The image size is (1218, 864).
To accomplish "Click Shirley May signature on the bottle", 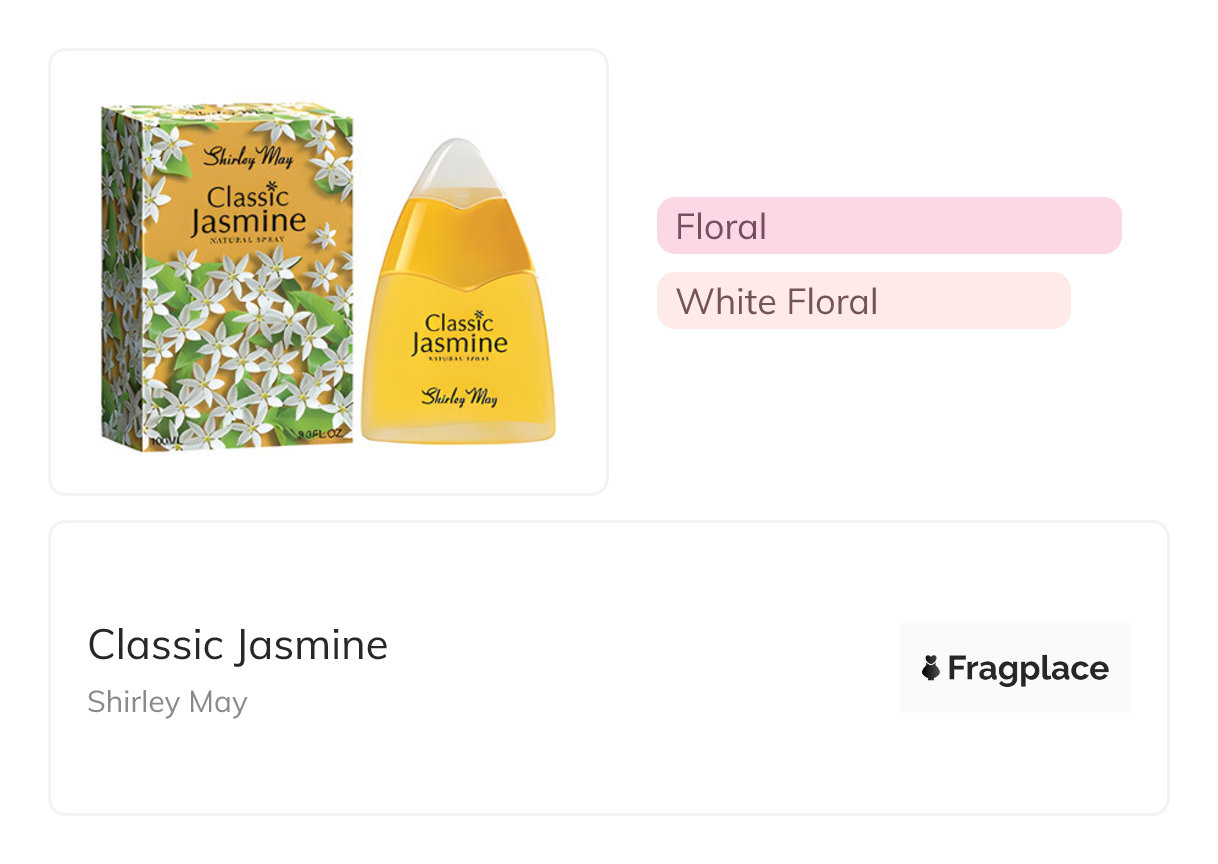I will (459, 396).
